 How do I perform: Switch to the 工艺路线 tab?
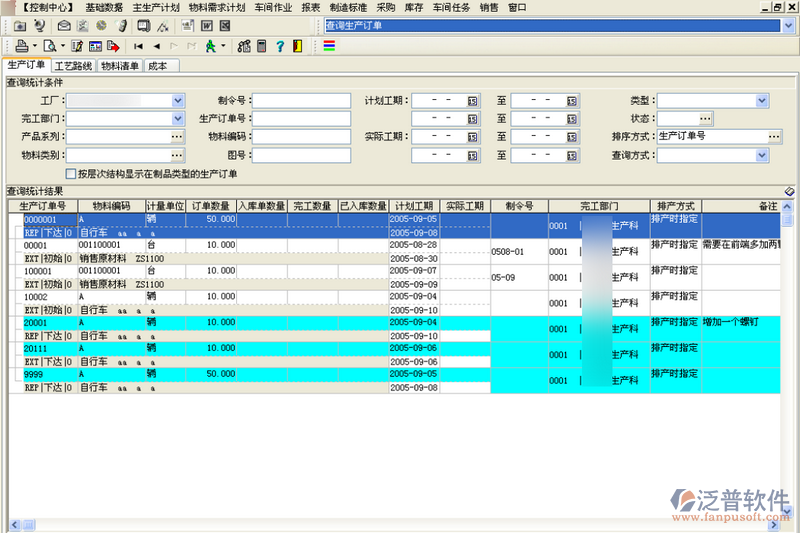(x=73, y=66)
